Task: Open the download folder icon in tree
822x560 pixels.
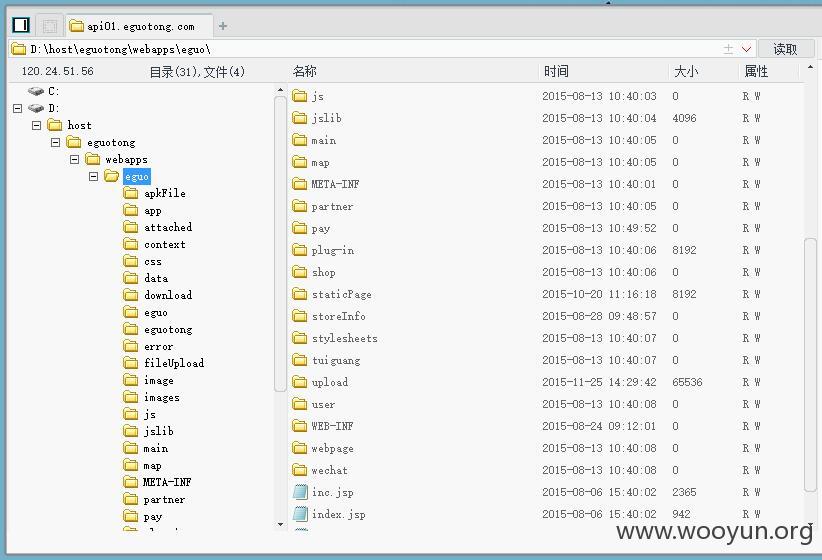Action: 131,295
